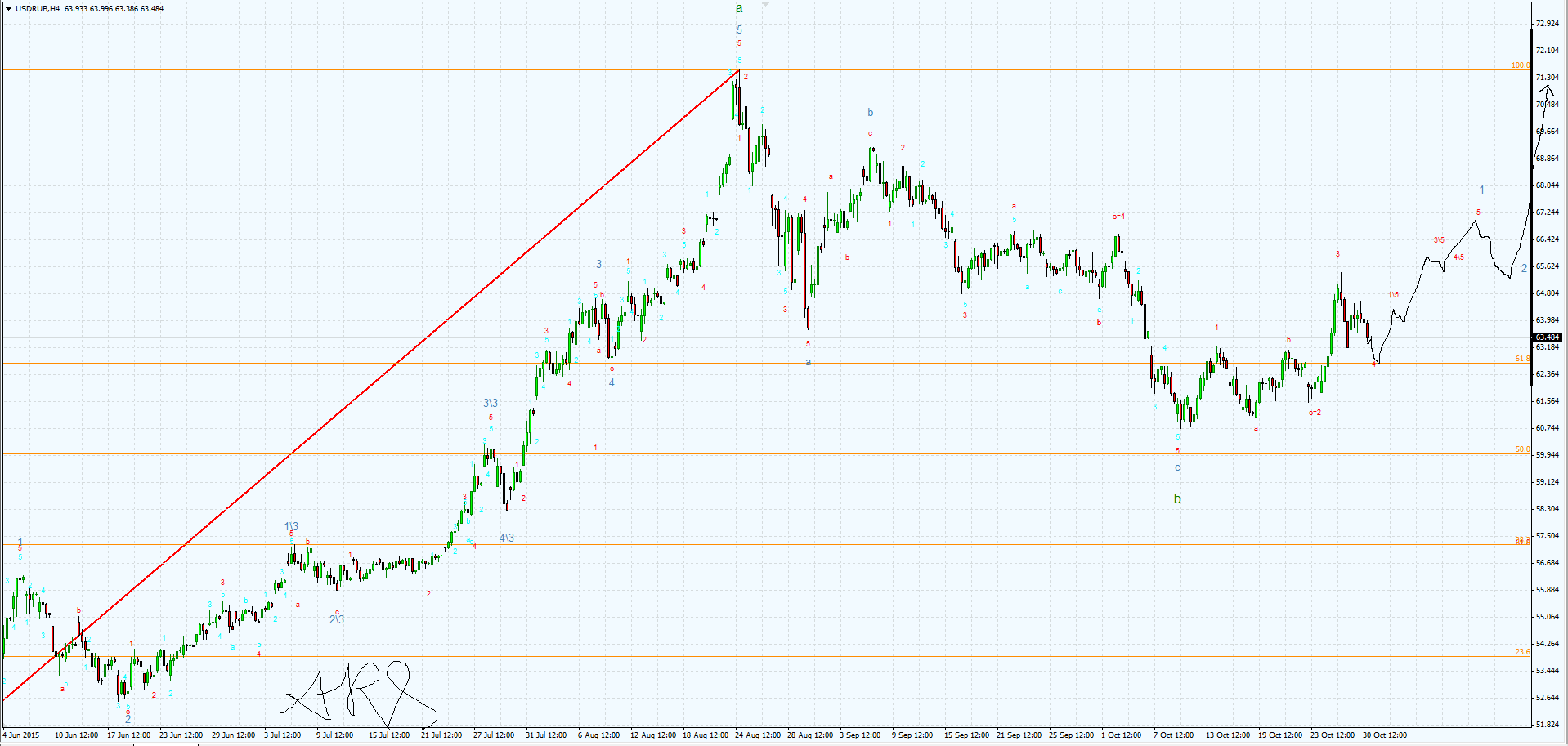Click the 66.424 price scale value
The image size is (1568, 746).
click(1547, 239)
